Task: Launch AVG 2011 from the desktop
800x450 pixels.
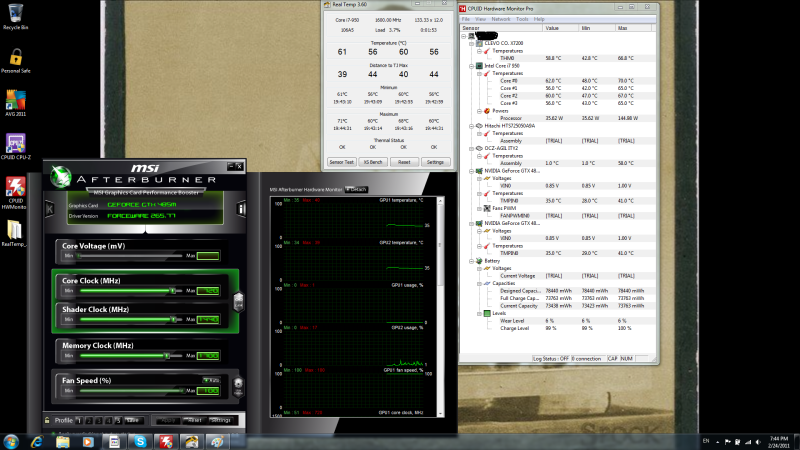Action: pyautogui.click(x=15, y=103)
